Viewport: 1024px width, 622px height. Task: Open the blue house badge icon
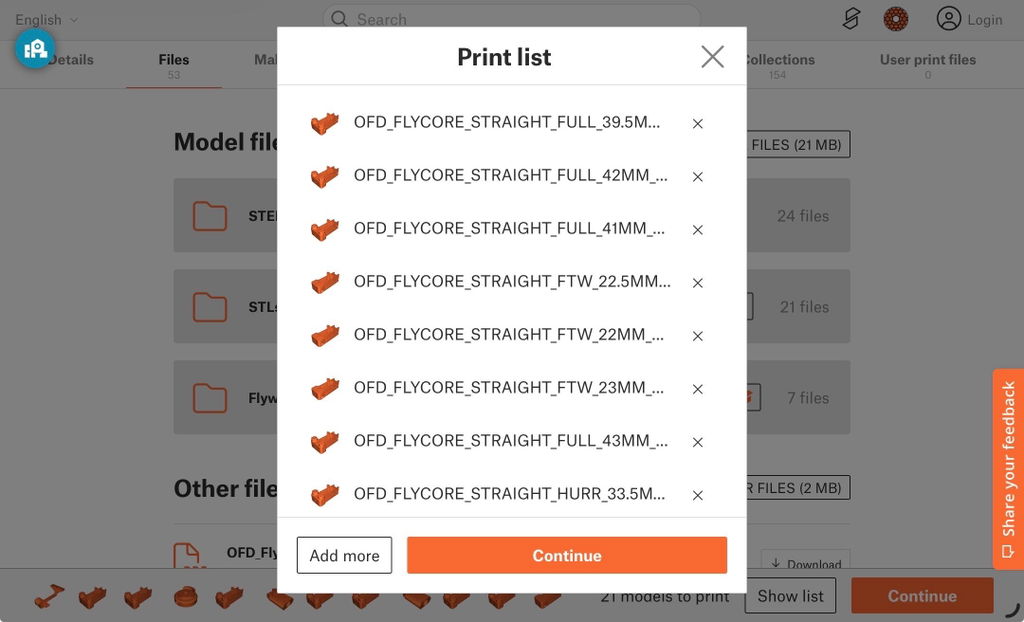[35, 48]
